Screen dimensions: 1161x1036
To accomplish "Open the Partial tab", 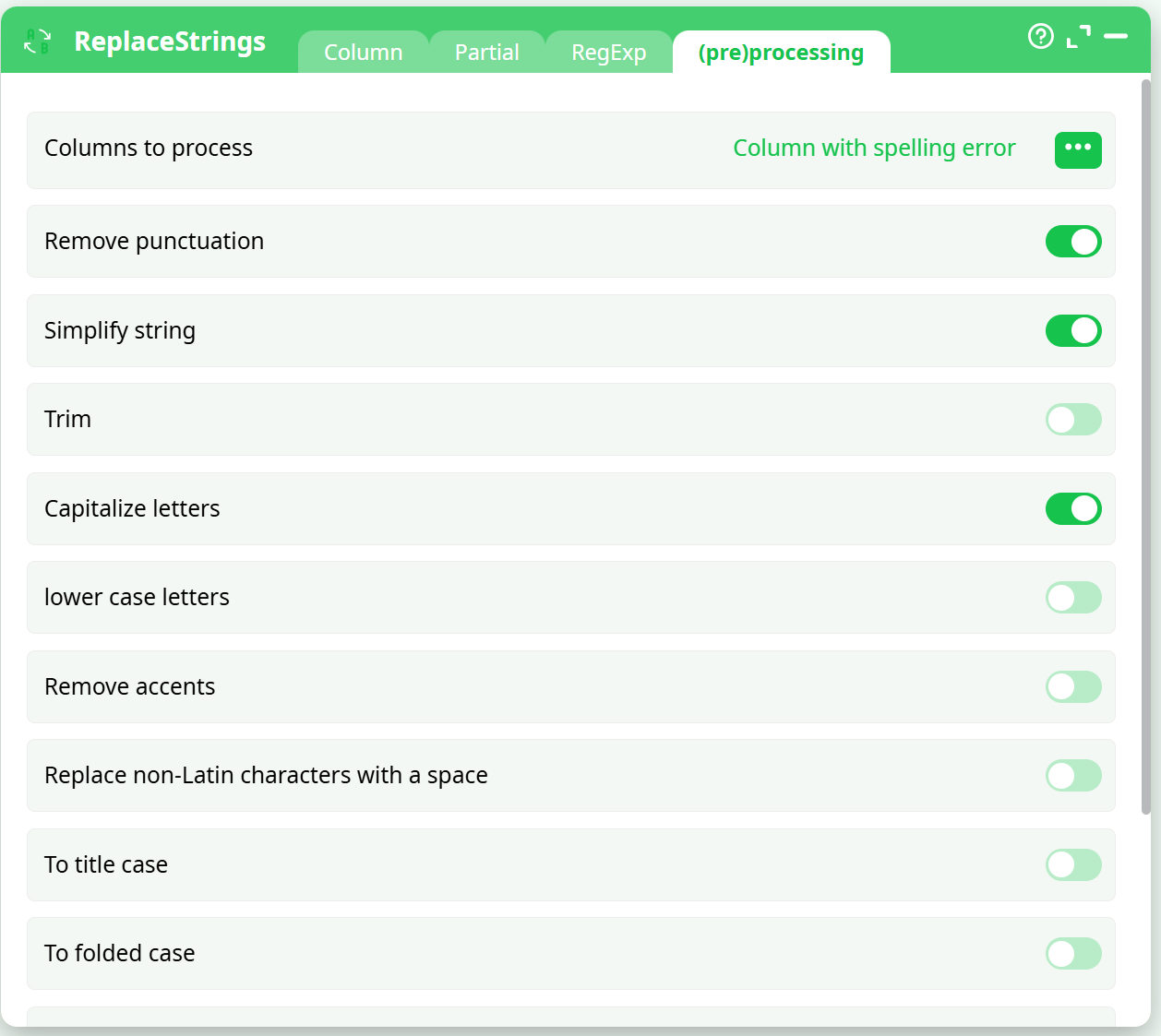I will (486, 53).
